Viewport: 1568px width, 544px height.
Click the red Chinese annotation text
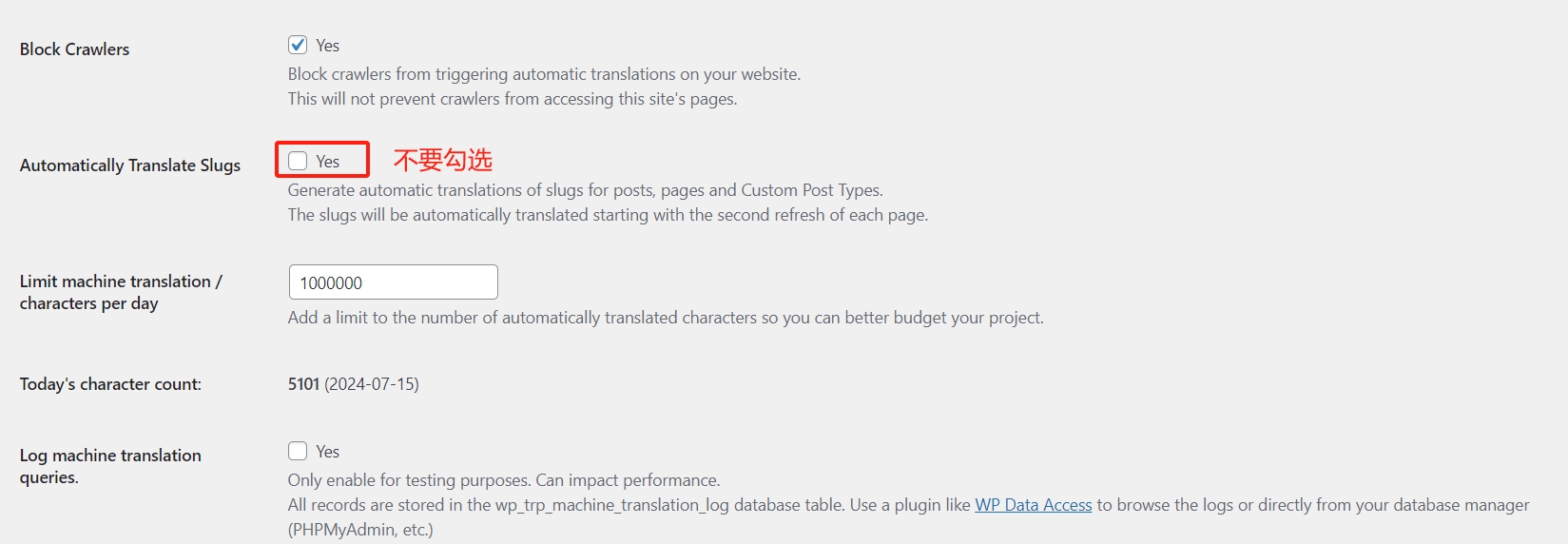443,160
